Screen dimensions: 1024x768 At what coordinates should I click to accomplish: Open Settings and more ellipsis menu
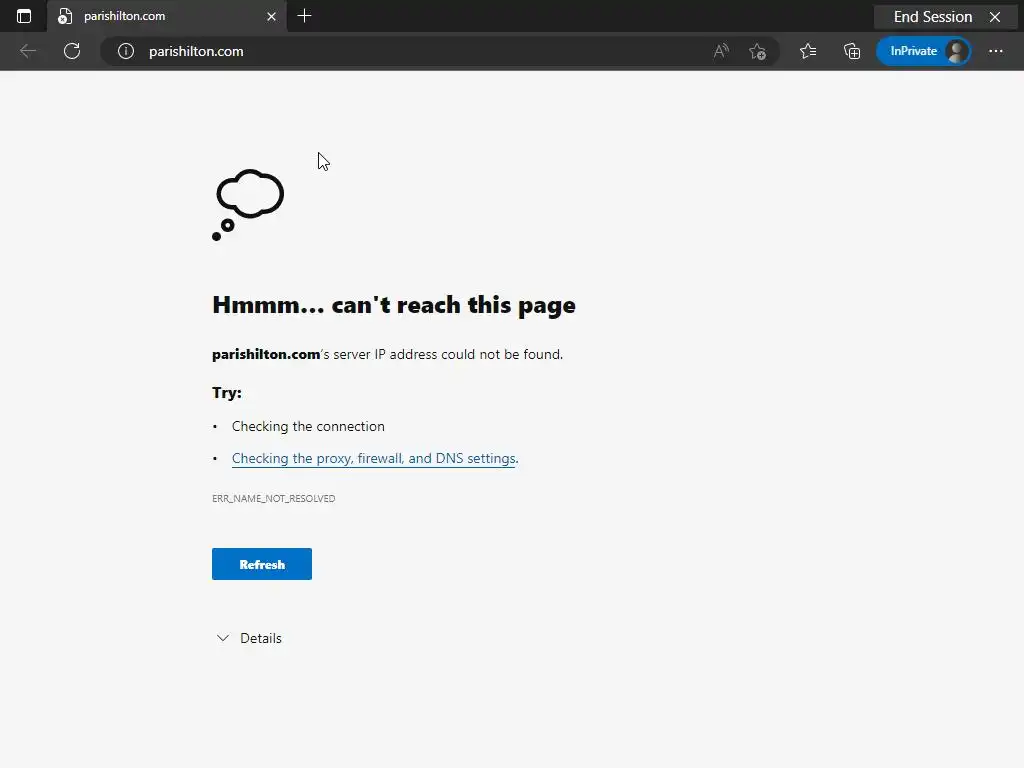995,51
